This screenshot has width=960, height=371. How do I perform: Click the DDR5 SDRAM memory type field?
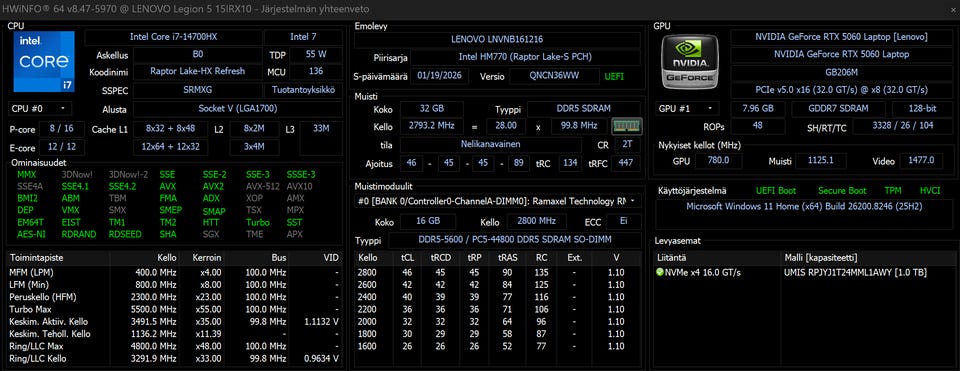[x=584, y=109]
